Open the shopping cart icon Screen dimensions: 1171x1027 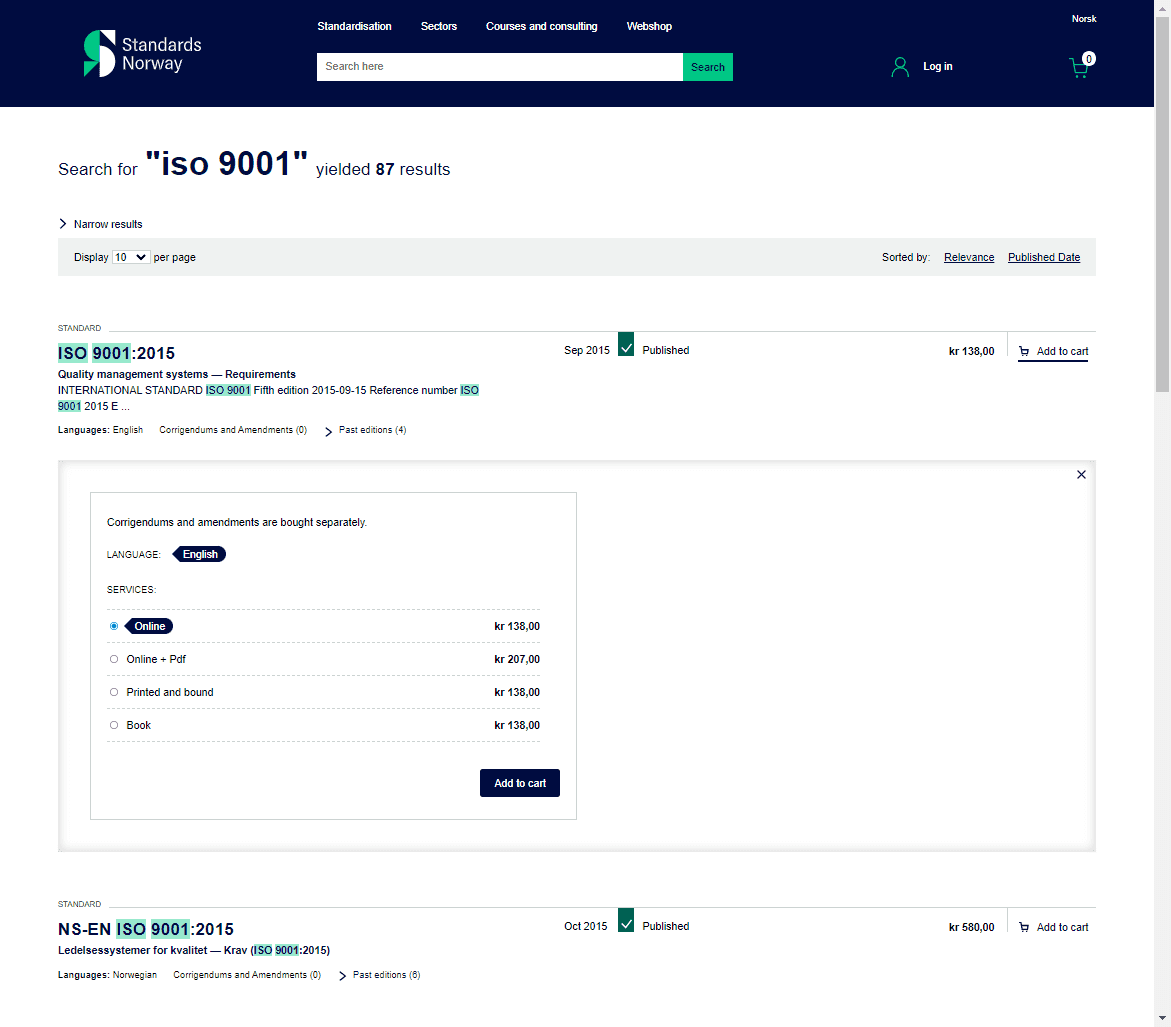click(x=1081, y=66)
